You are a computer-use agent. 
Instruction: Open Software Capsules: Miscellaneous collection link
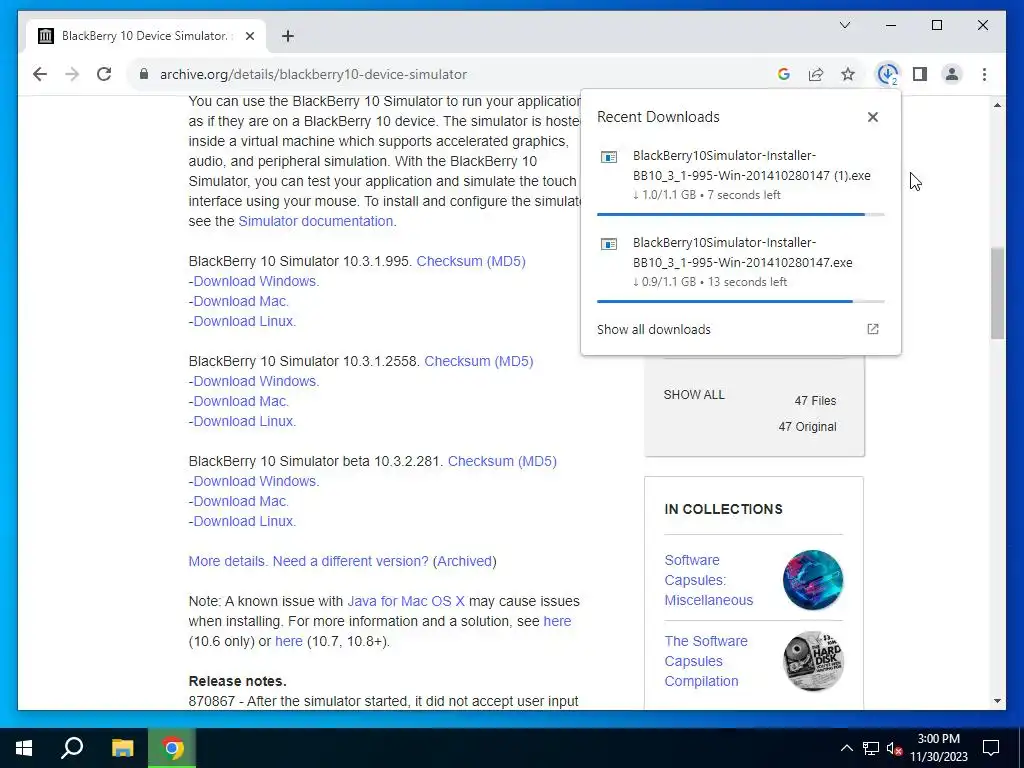click(x=709, y=580)
